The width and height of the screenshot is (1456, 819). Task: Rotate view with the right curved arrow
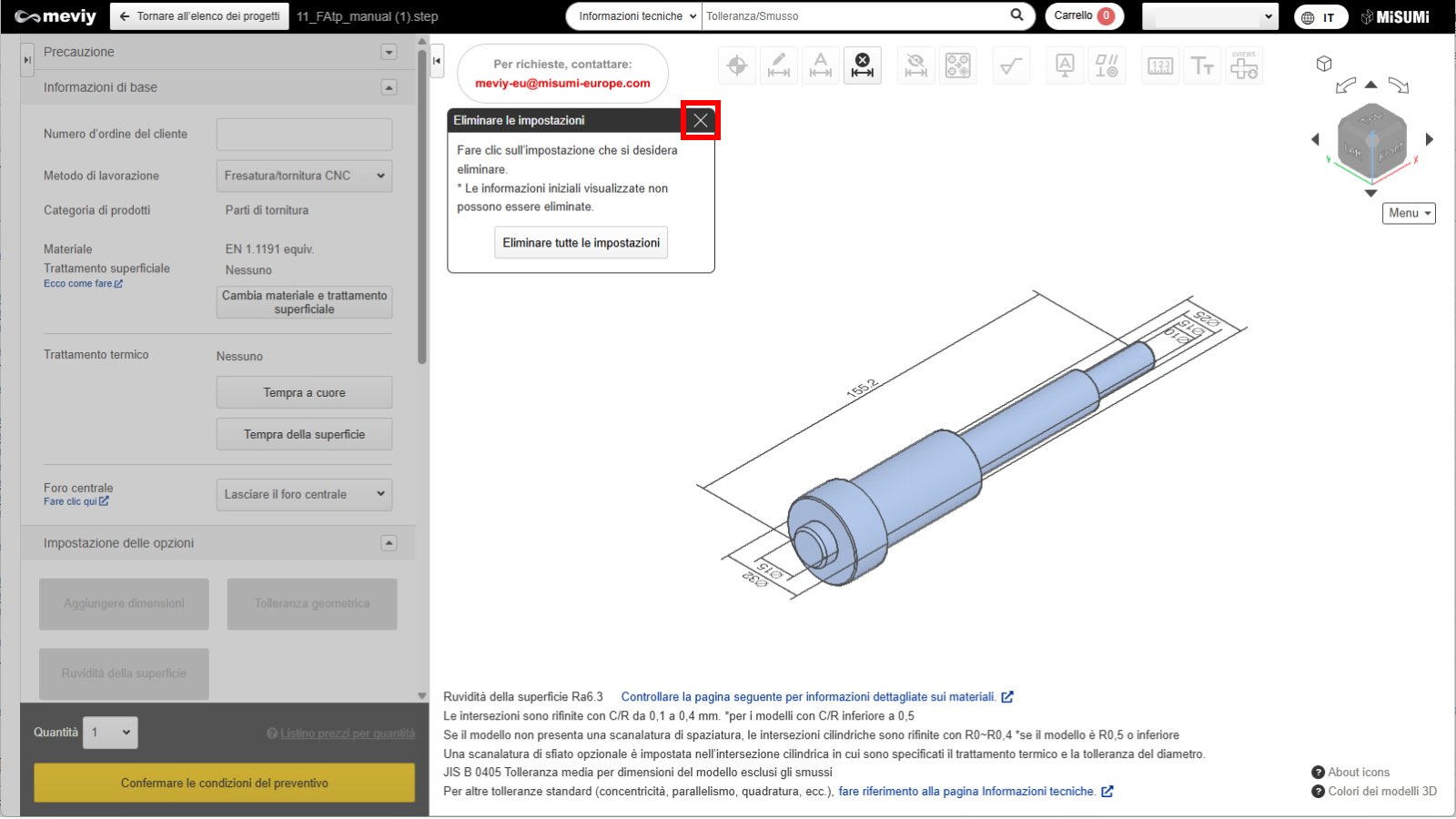click(1399, 86)
